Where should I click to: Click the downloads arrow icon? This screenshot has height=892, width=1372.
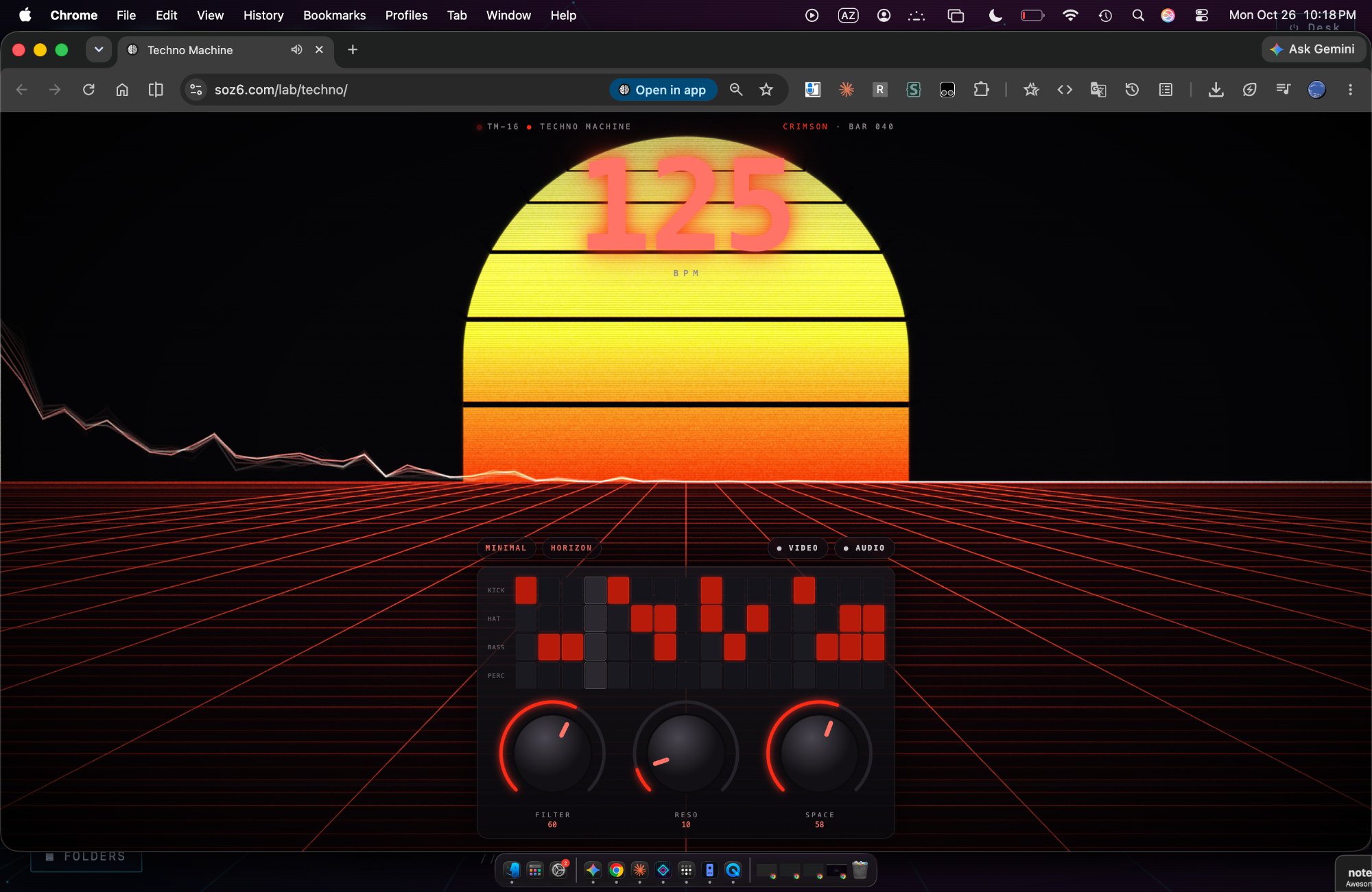coord(1216,90)
